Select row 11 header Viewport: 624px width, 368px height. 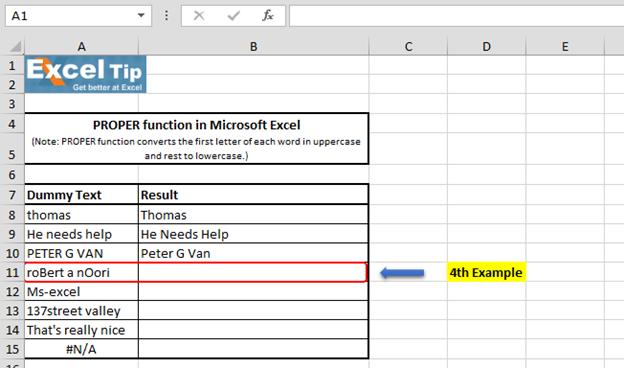coord(12,273)
